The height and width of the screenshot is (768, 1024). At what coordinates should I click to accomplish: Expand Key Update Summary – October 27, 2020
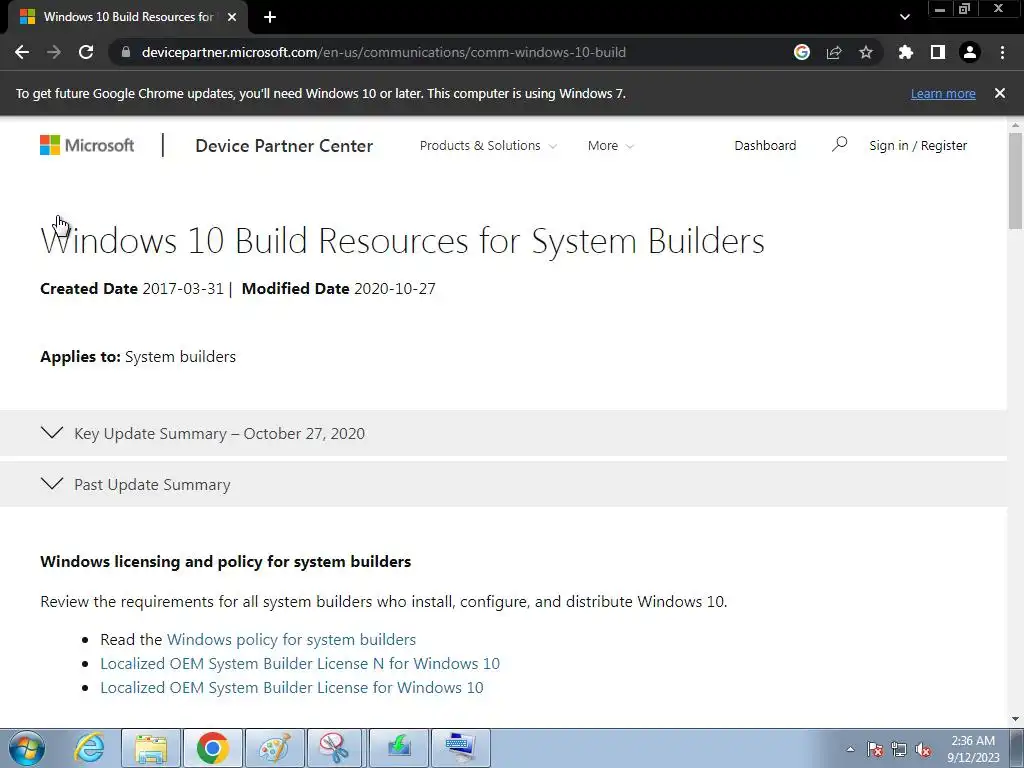coord(503,433)
